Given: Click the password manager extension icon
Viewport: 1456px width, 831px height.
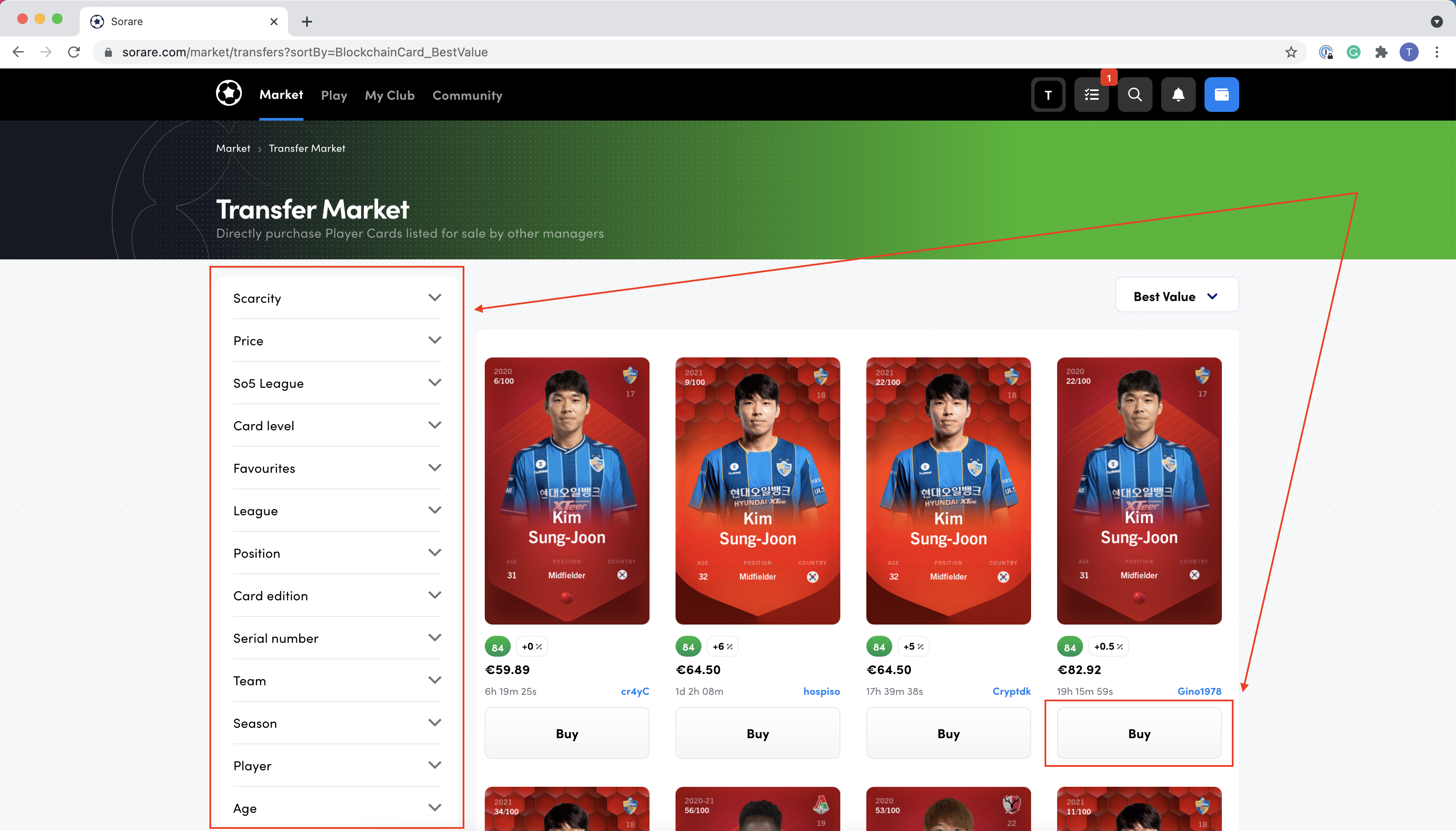Looking at the screenshot, I should pos(1326,52).
